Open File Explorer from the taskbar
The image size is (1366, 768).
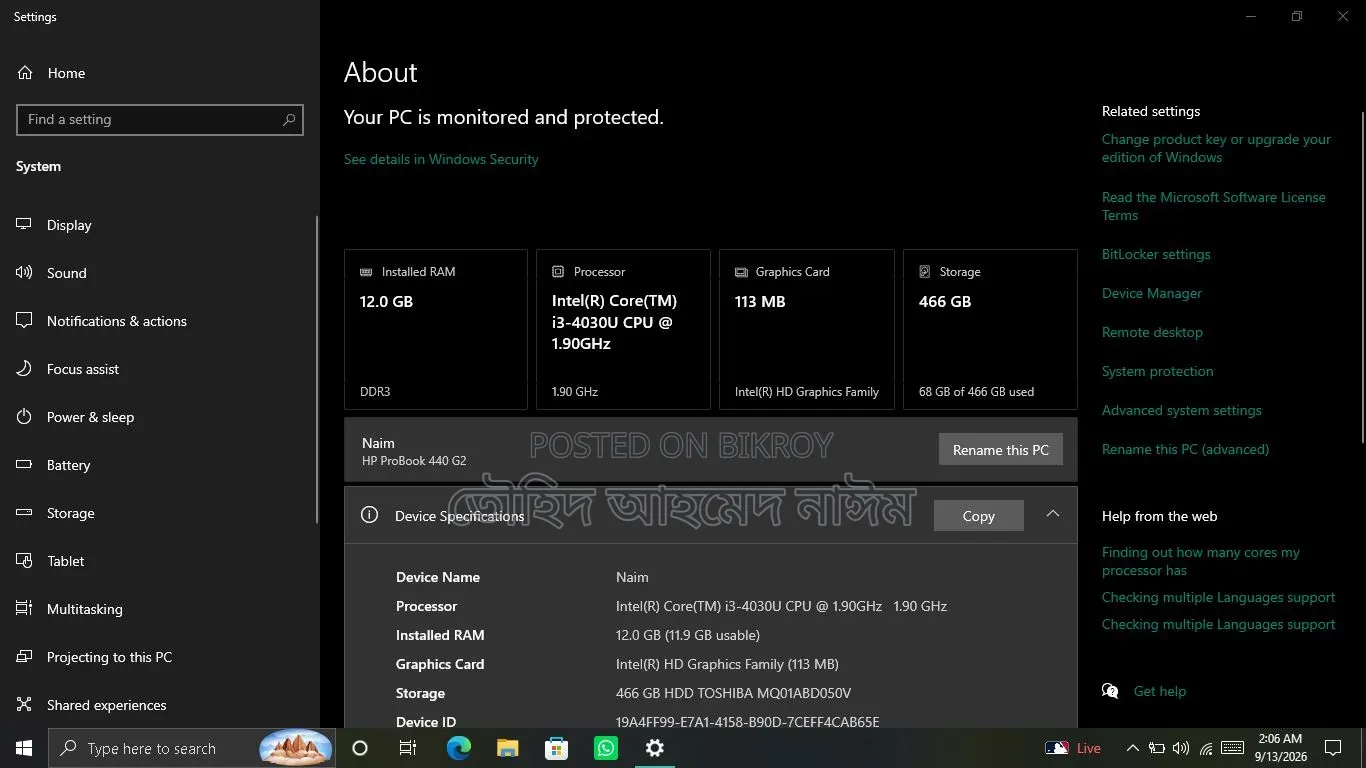tap(508, 748)
